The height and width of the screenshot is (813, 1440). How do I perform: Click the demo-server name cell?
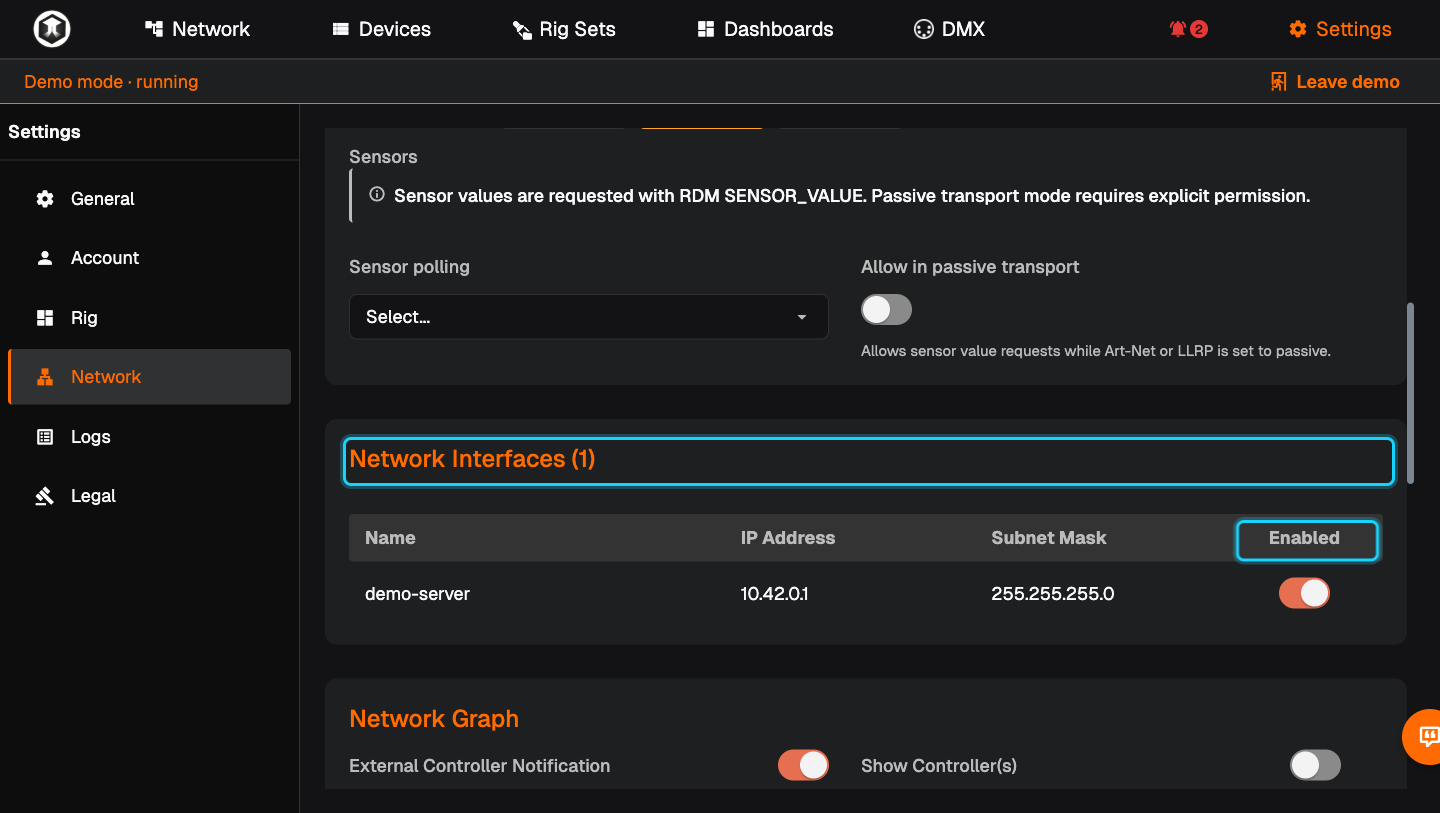coord(417,594)
